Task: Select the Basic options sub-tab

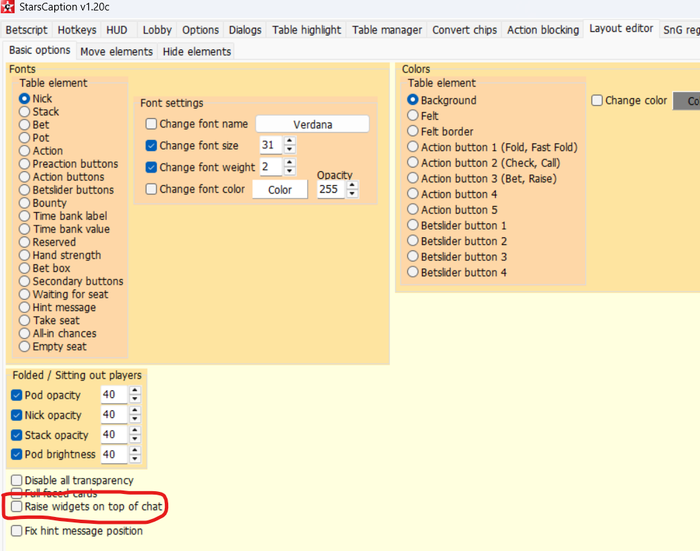Action: pyautogui.click(x=40, y=50)
